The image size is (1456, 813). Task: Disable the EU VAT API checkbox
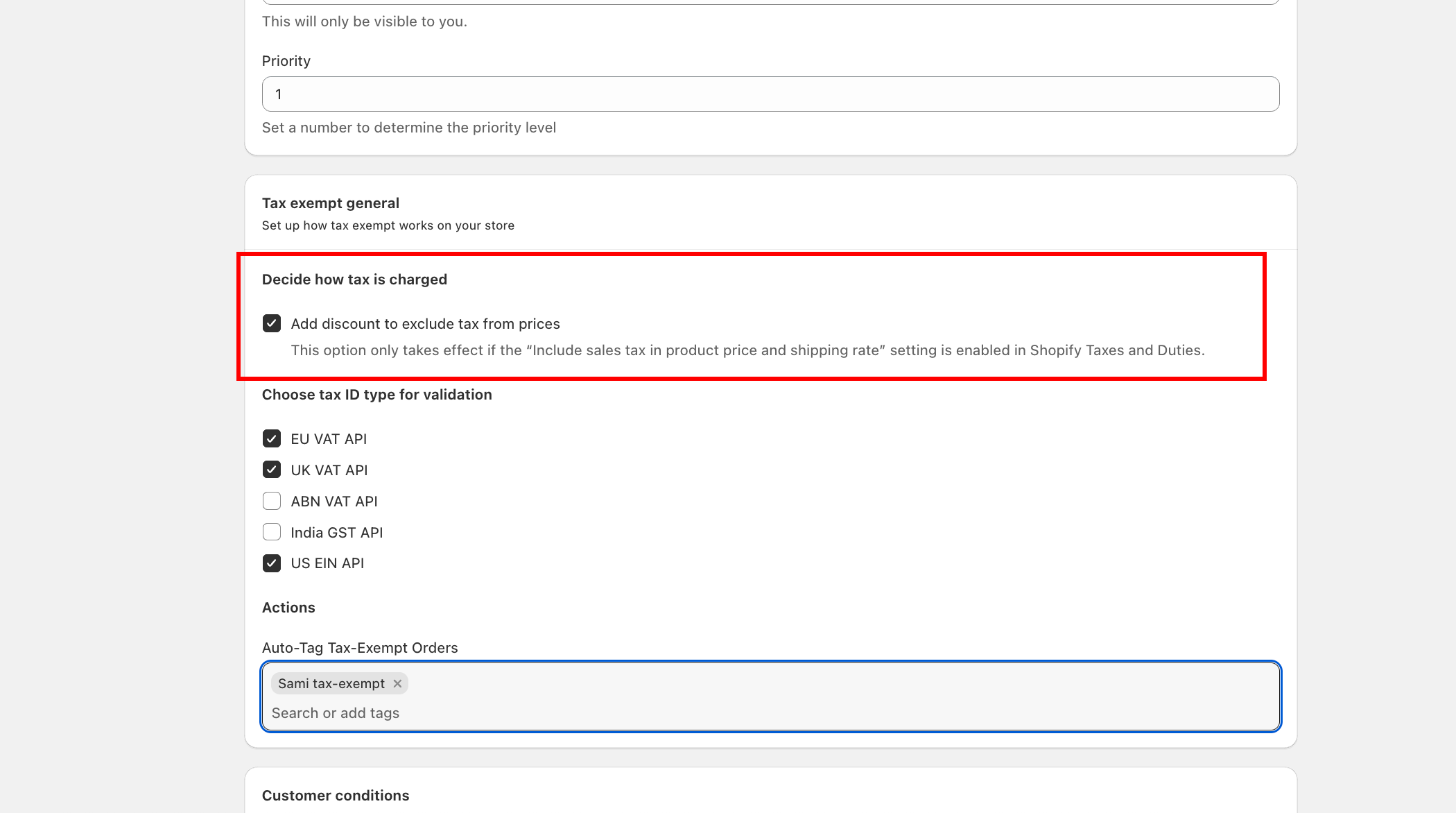[272, 439]
